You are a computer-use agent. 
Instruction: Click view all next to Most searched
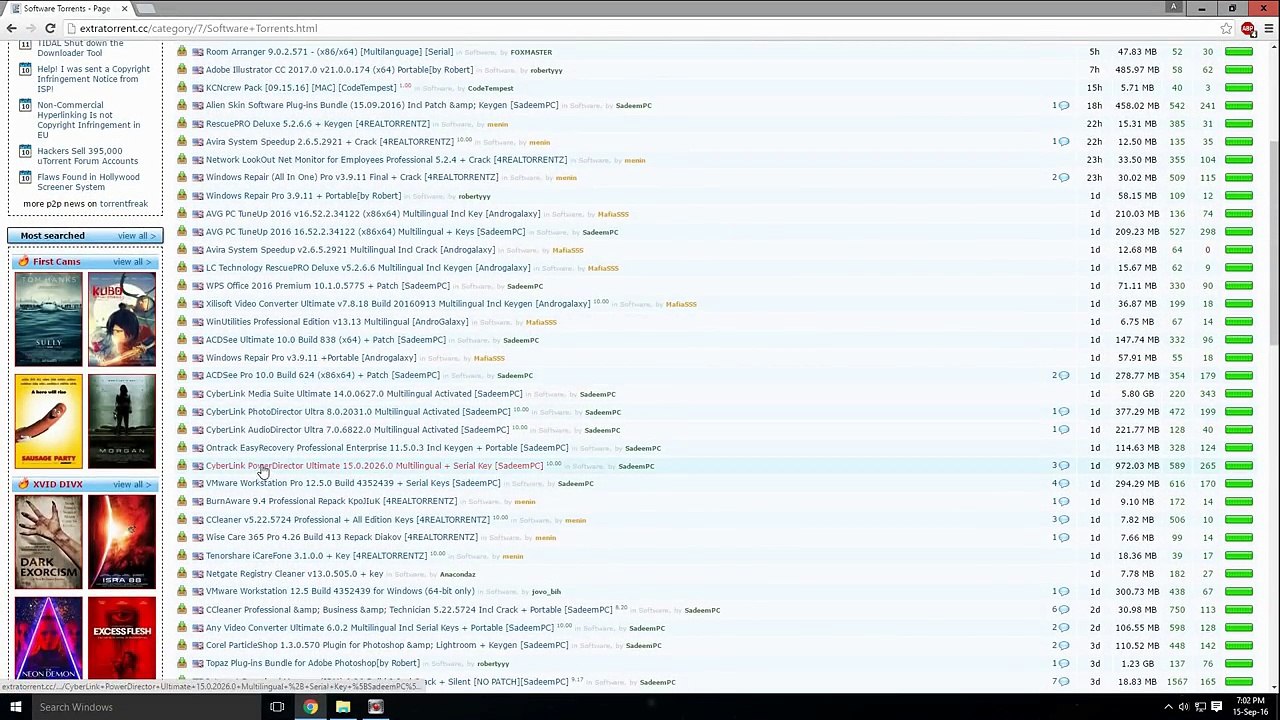click(135, 236)
